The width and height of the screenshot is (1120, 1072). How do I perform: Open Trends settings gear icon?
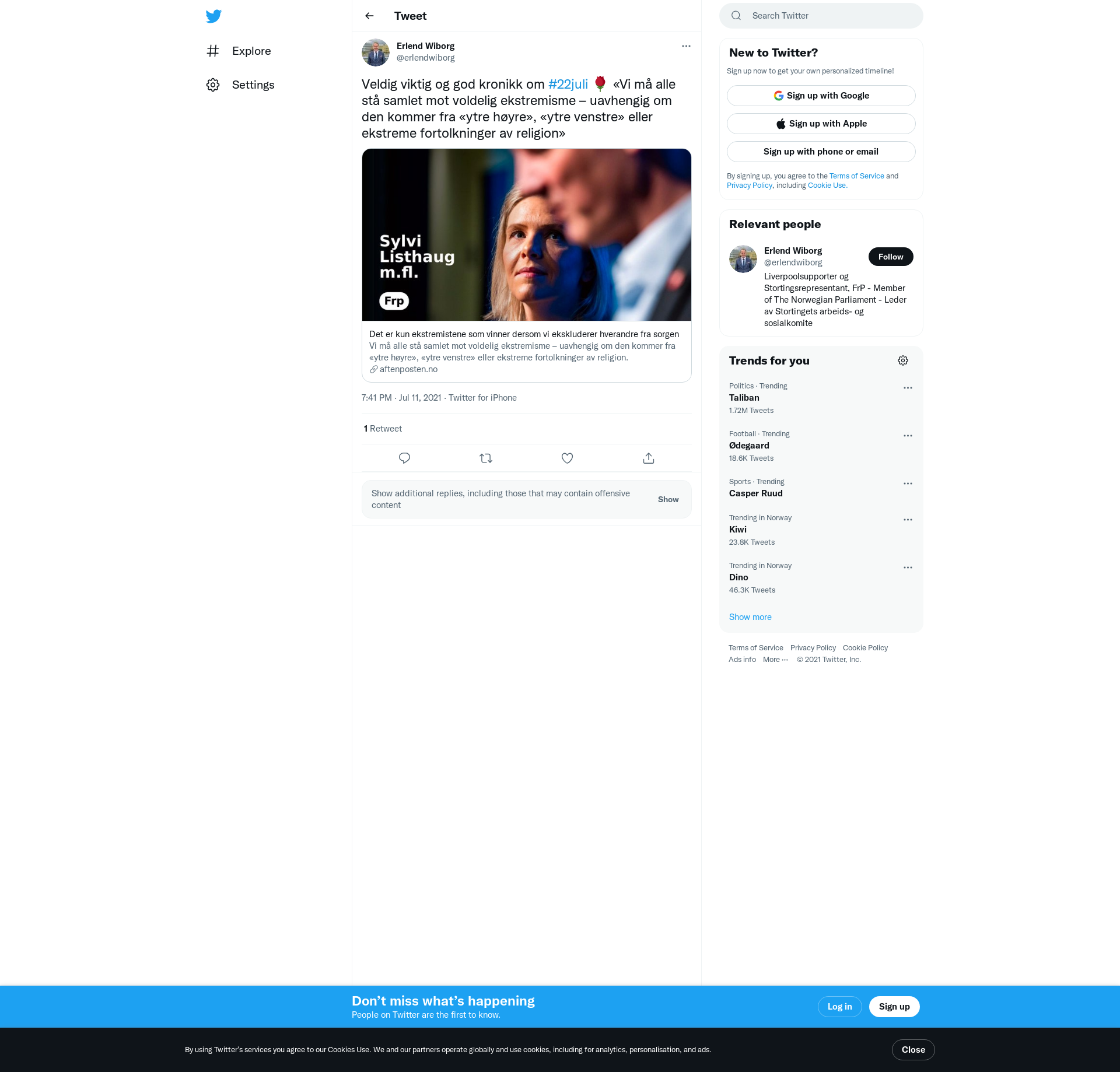[x=903, y=360]
